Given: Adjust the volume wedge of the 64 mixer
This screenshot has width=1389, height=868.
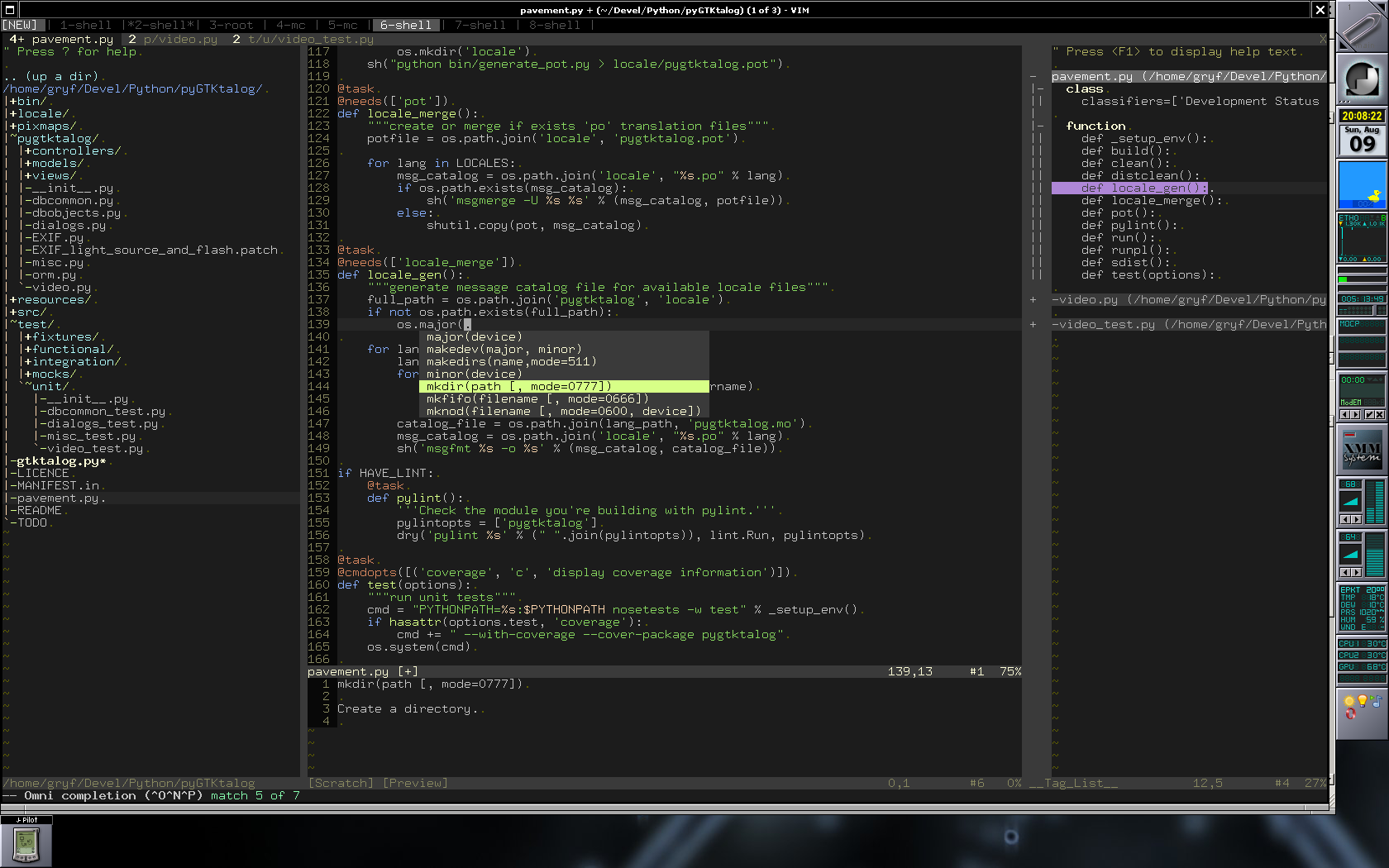Looking at the screenshot, I should 1350,554.
